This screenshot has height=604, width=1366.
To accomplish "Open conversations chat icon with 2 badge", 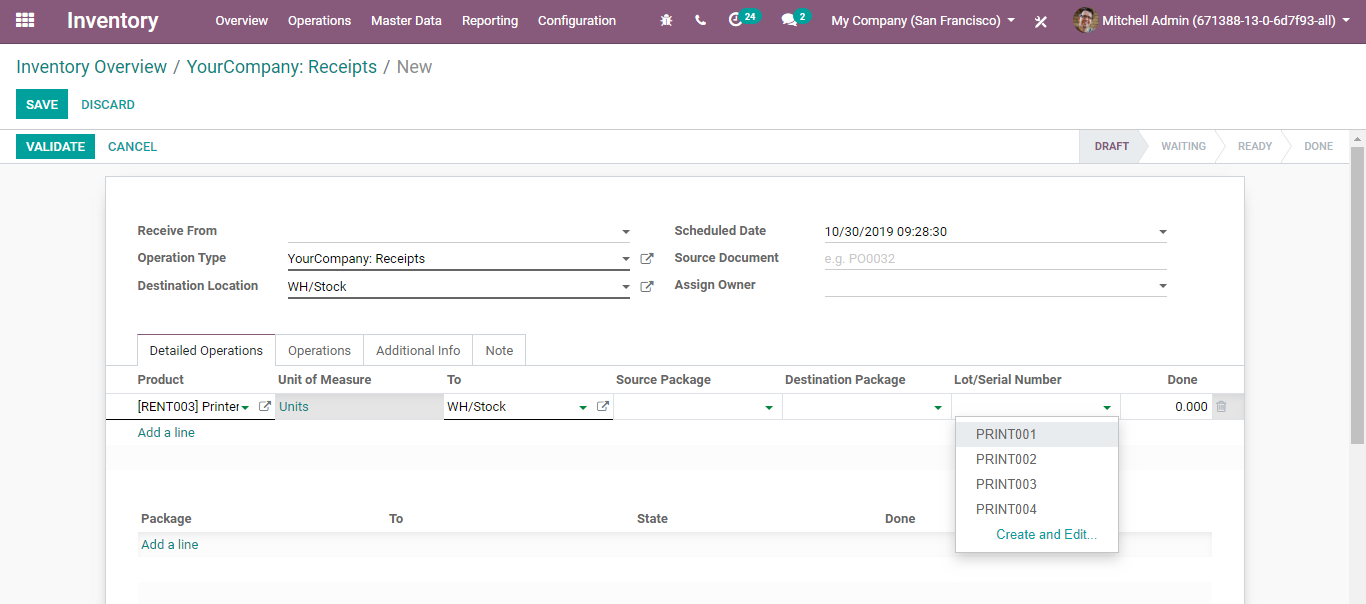I will tap(796, 19).
